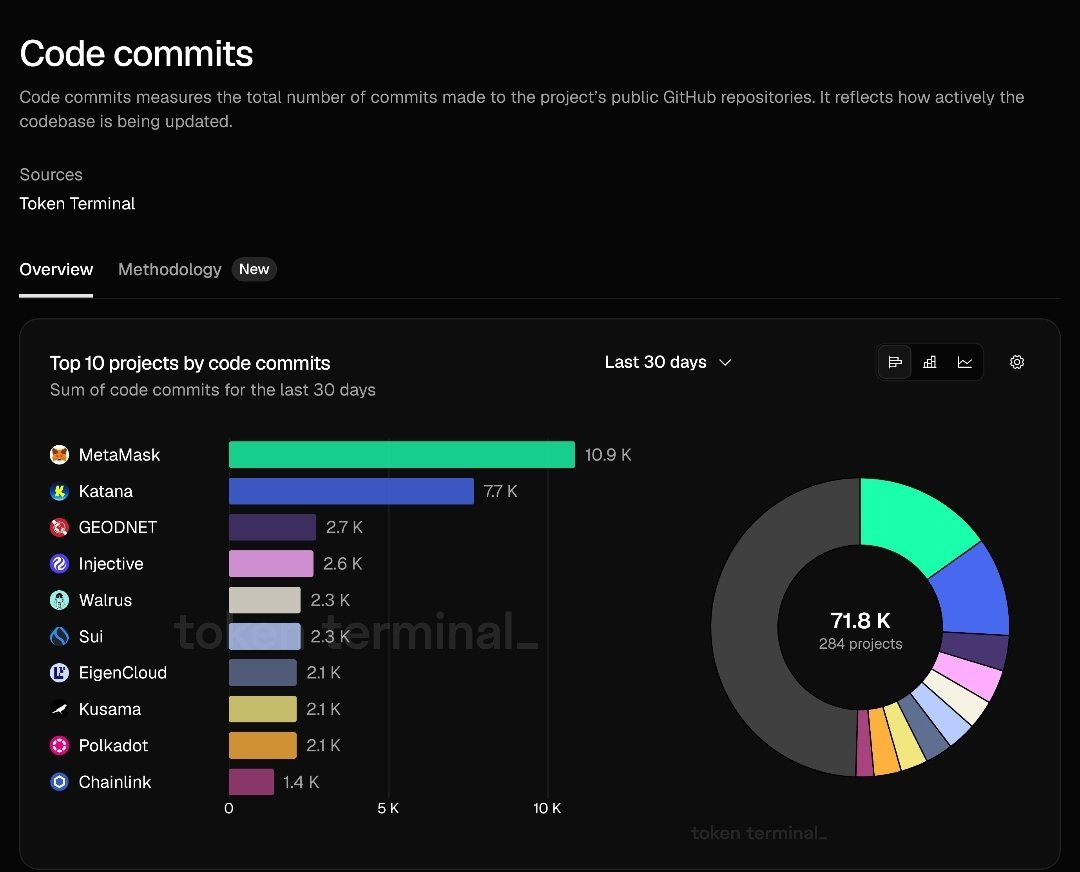Viewport: 1080px width, 872px height.
Task: Click the GEODNET project logo
Action: tap(60, 528)
